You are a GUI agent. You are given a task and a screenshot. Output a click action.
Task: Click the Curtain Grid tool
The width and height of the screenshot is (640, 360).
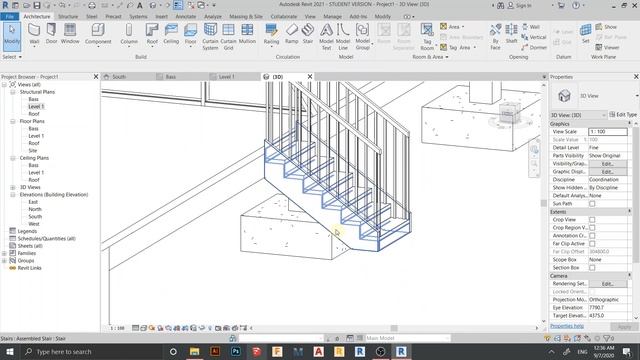click(228, 36)
